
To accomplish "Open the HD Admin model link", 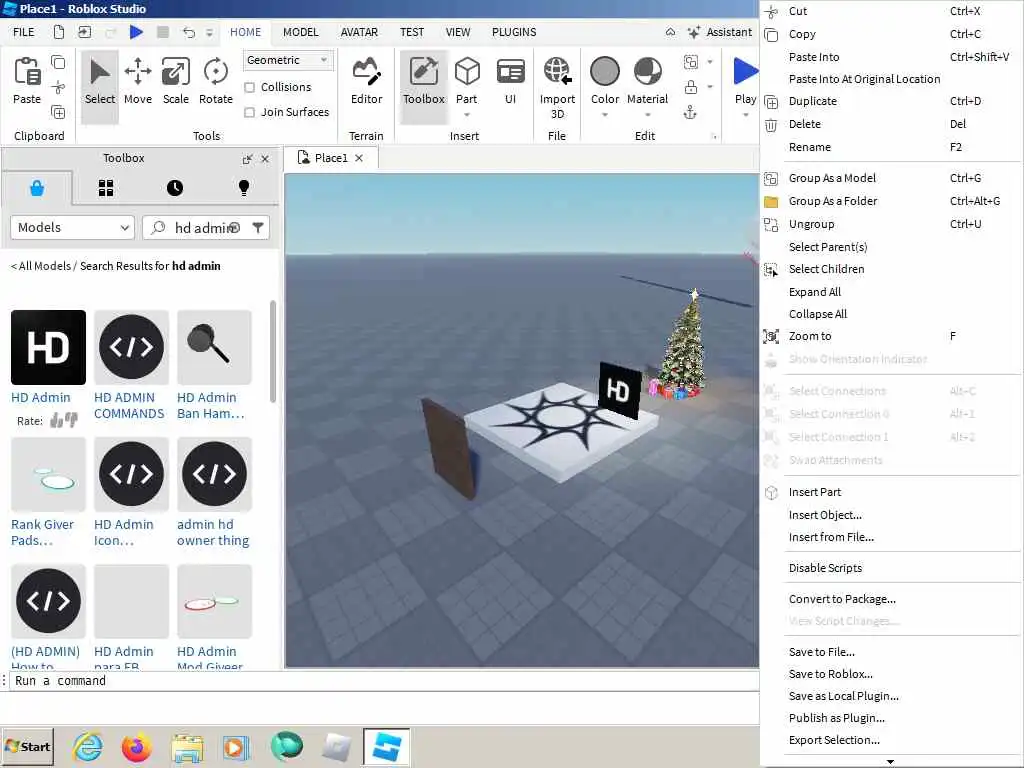I will (x=40, y=397).
